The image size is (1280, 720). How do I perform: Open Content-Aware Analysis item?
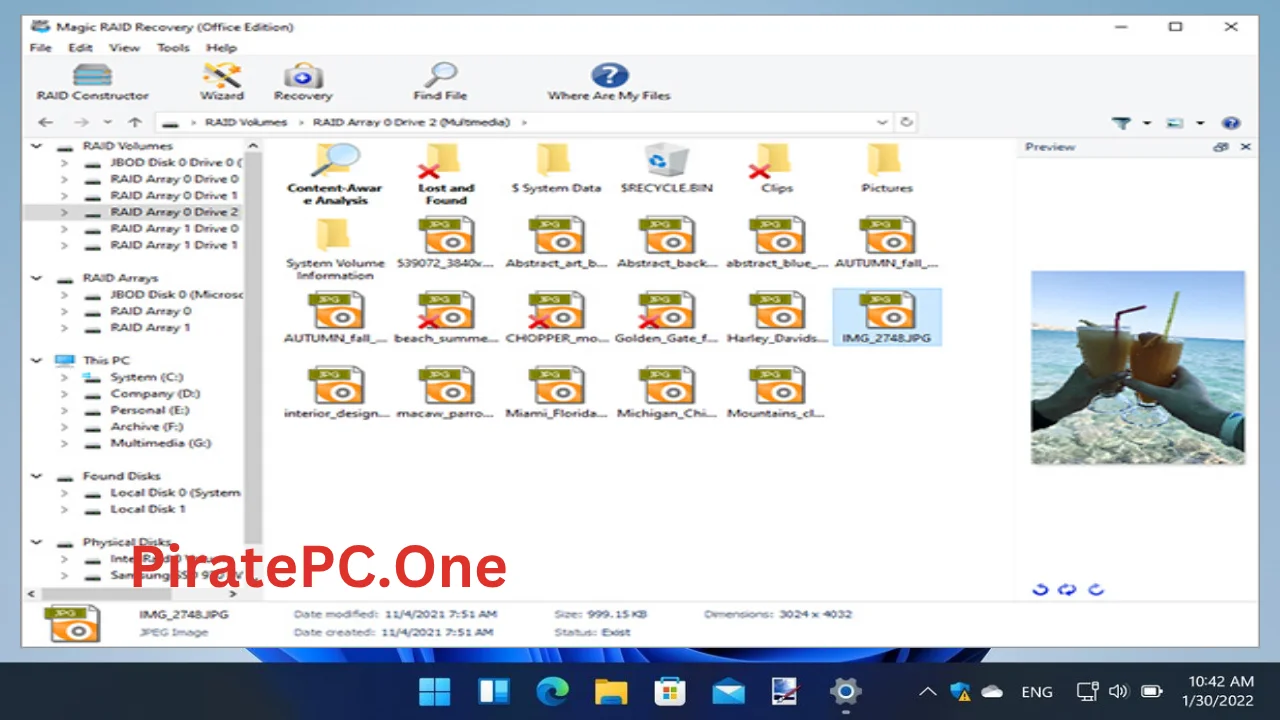click(x=336, y=174)
